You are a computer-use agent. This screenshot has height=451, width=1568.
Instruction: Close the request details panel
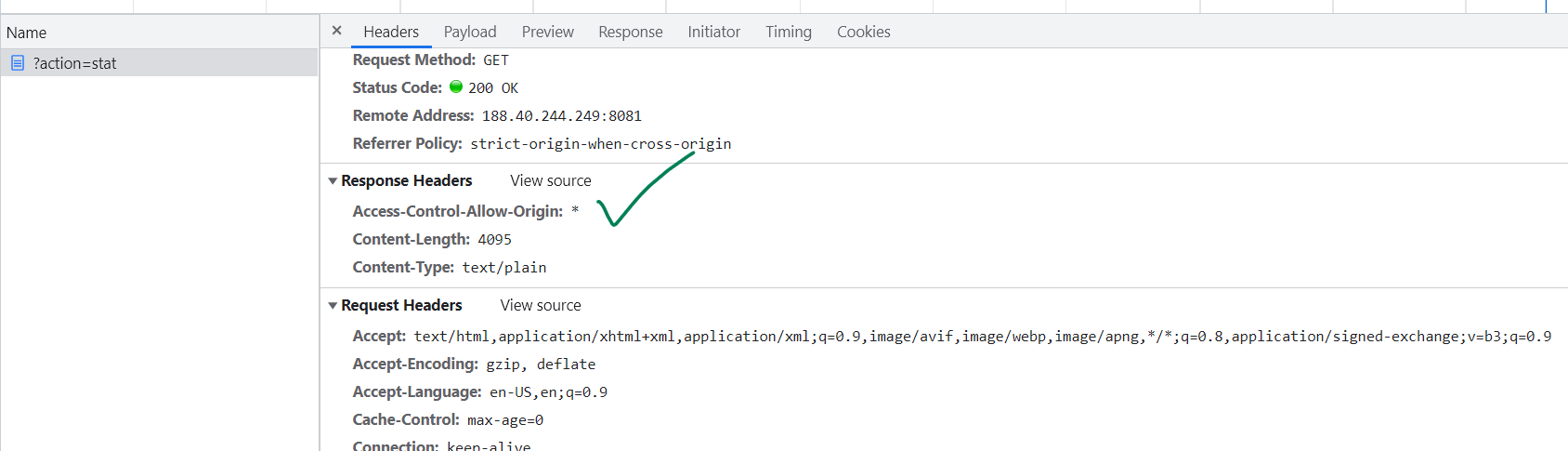[336, 31]
